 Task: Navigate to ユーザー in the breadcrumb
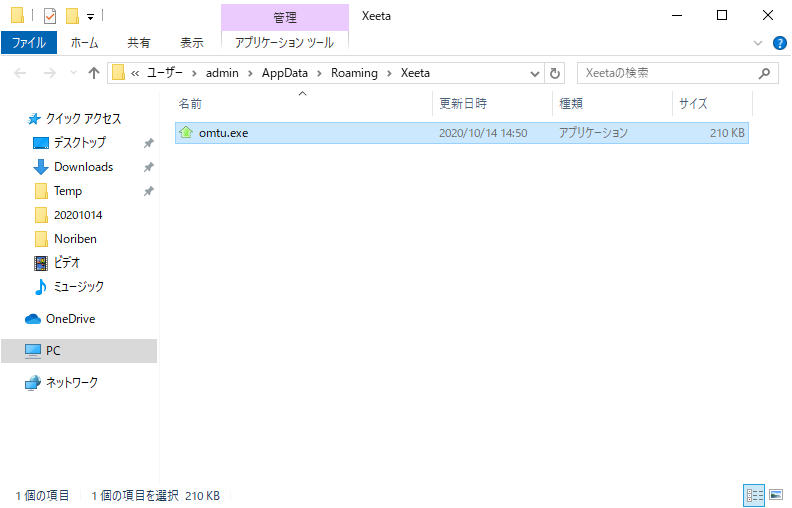165,73
